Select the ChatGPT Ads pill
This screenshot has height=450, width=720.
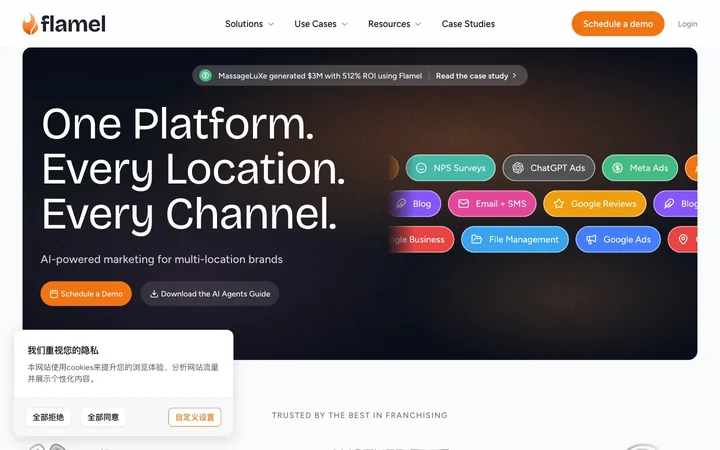pos(549,168)
